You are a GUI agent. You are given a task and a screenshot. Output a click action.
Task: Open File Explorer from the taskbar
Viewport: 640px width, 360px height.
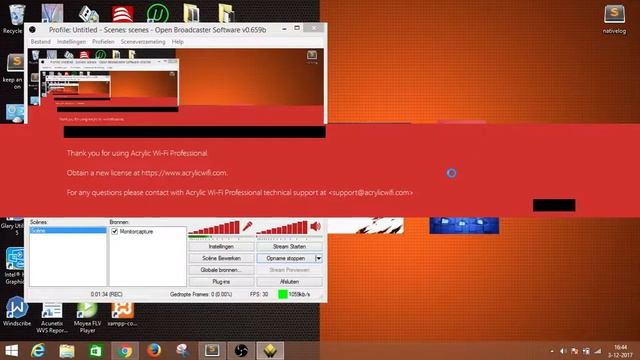(67, 351)
